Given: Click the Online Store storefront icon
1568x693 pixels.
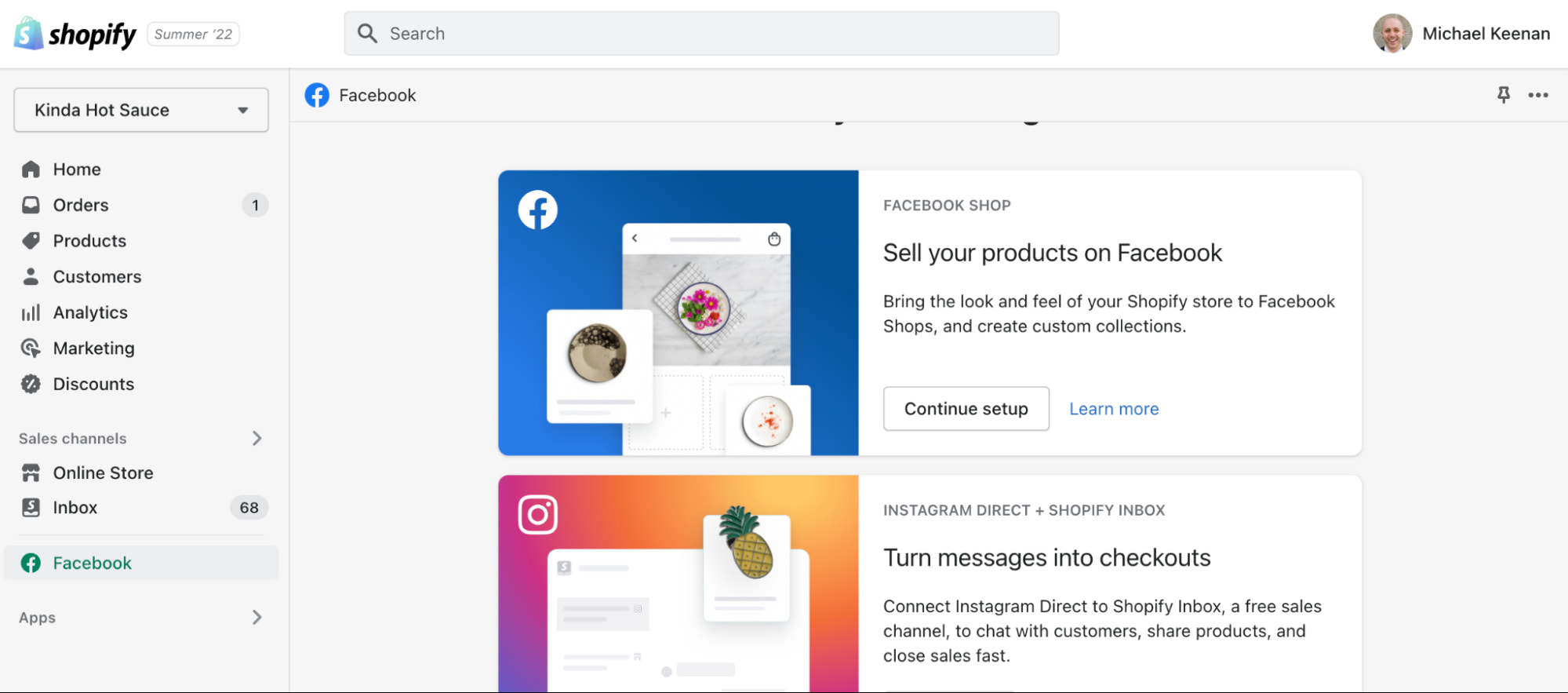Looking at the screenshot, I should tap(31, 472).
